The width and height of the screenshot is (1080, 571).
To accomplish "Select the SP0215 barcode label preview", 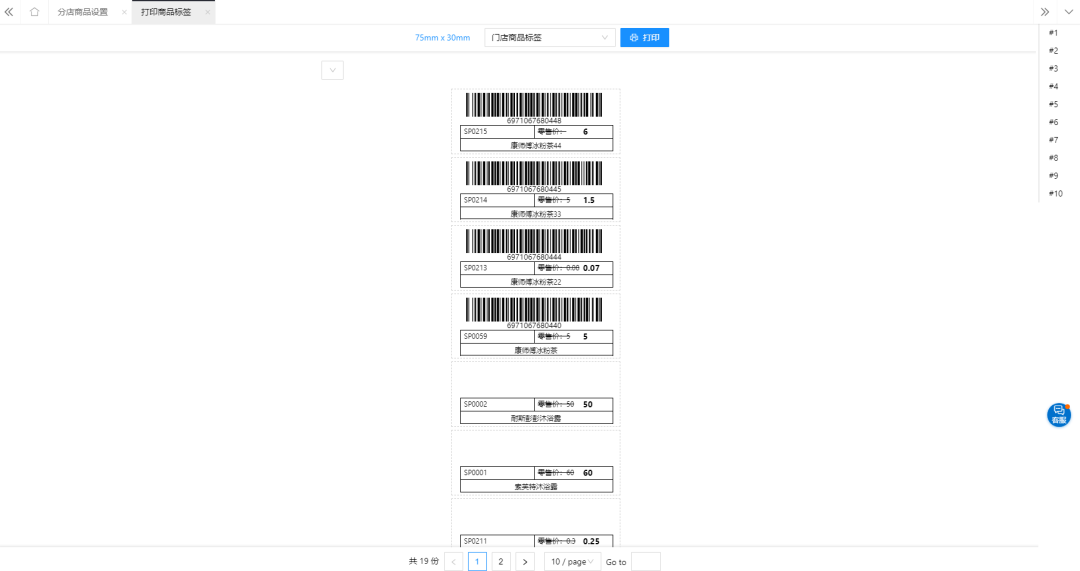I will (535, 121).
